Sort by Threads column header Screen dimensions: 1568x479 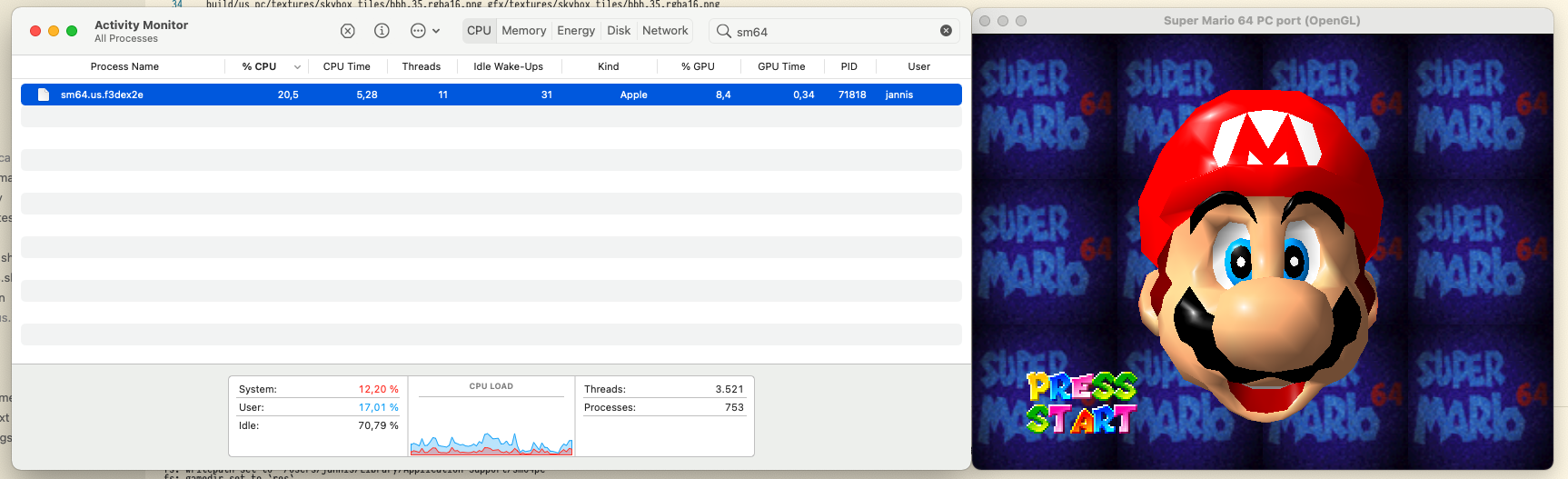[x=421, y=66]
